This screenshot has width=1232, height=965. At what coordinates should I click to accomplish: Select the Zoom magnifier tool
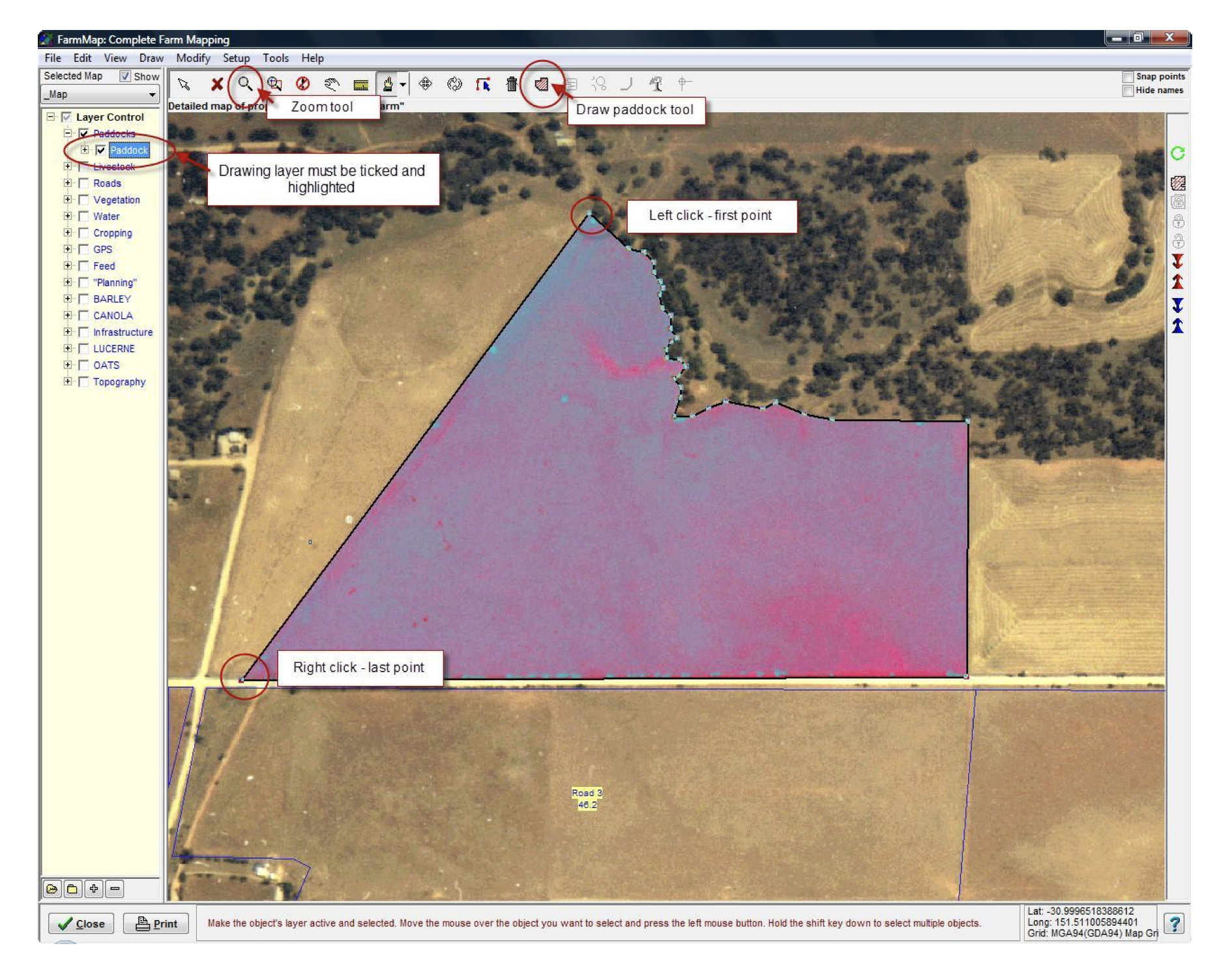[245, 83]
